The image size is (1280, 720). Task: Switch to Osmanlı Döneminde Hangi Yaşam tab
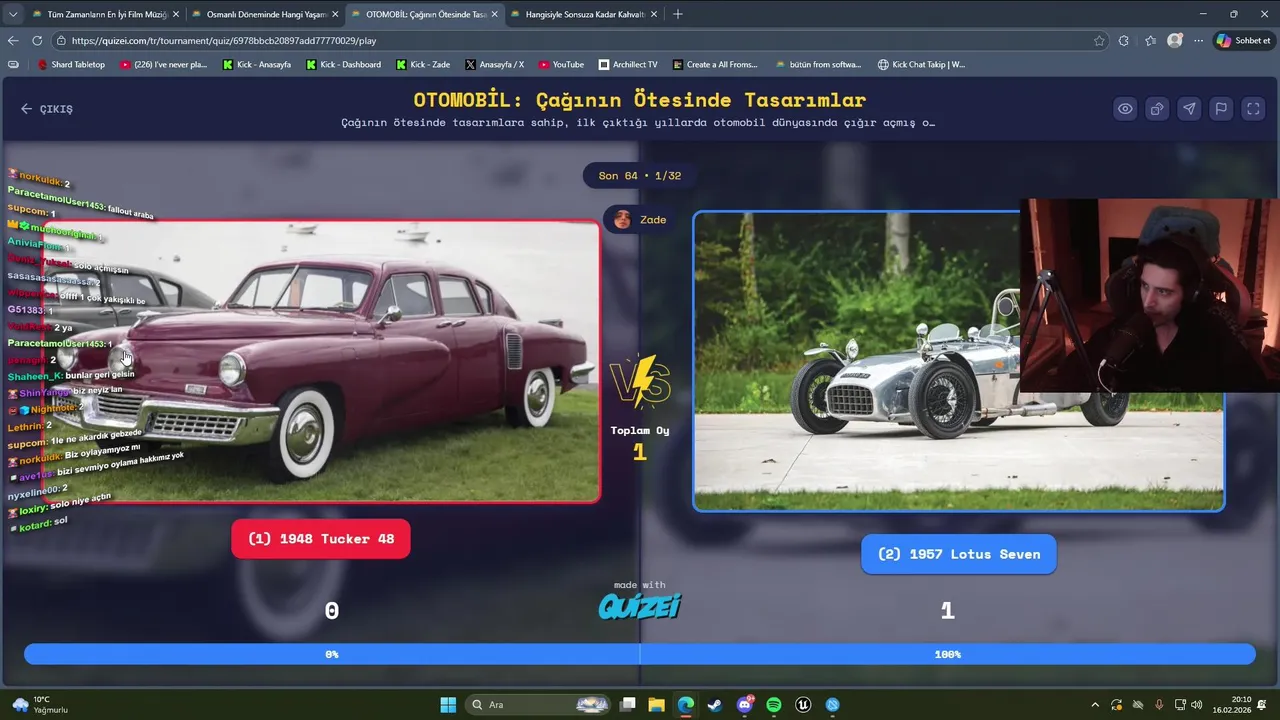[x=266, y=14]
